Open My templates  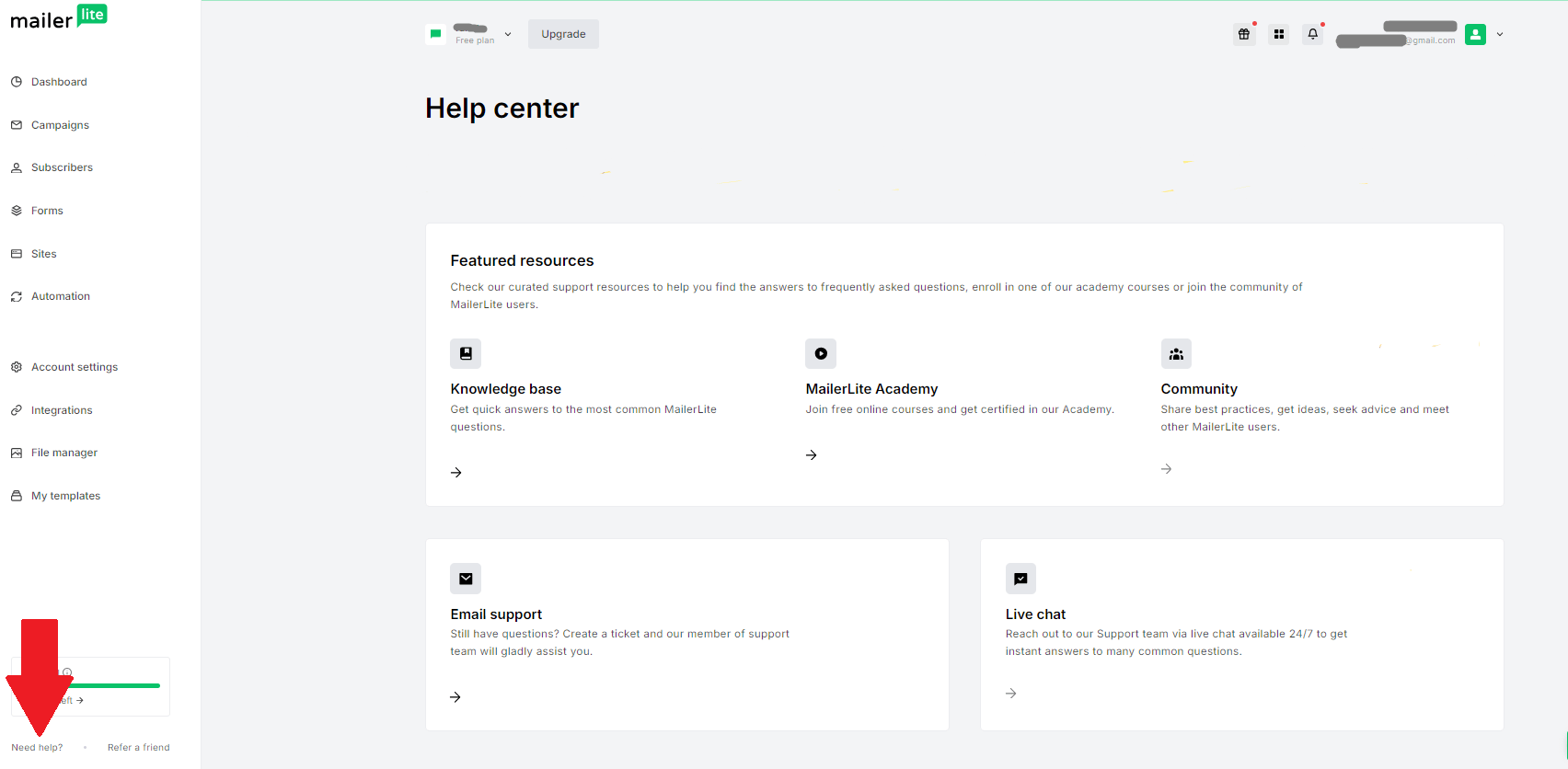pos(64,495)
